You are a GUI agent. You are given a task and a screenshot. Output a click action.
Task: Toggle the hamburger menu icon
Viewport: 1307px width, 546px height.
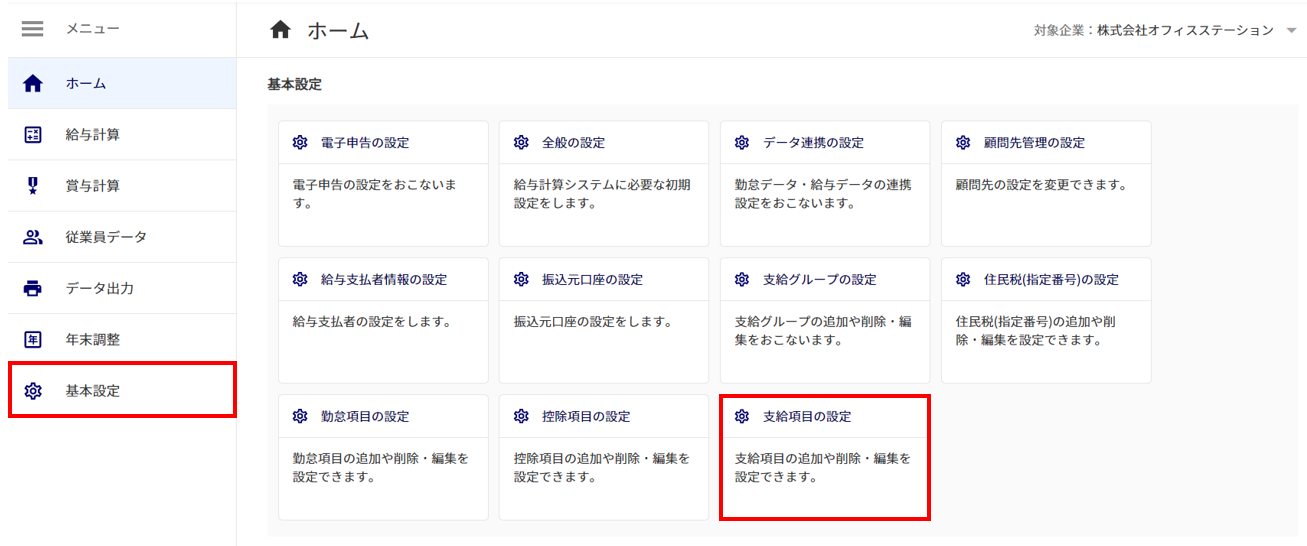coord(33,29)
